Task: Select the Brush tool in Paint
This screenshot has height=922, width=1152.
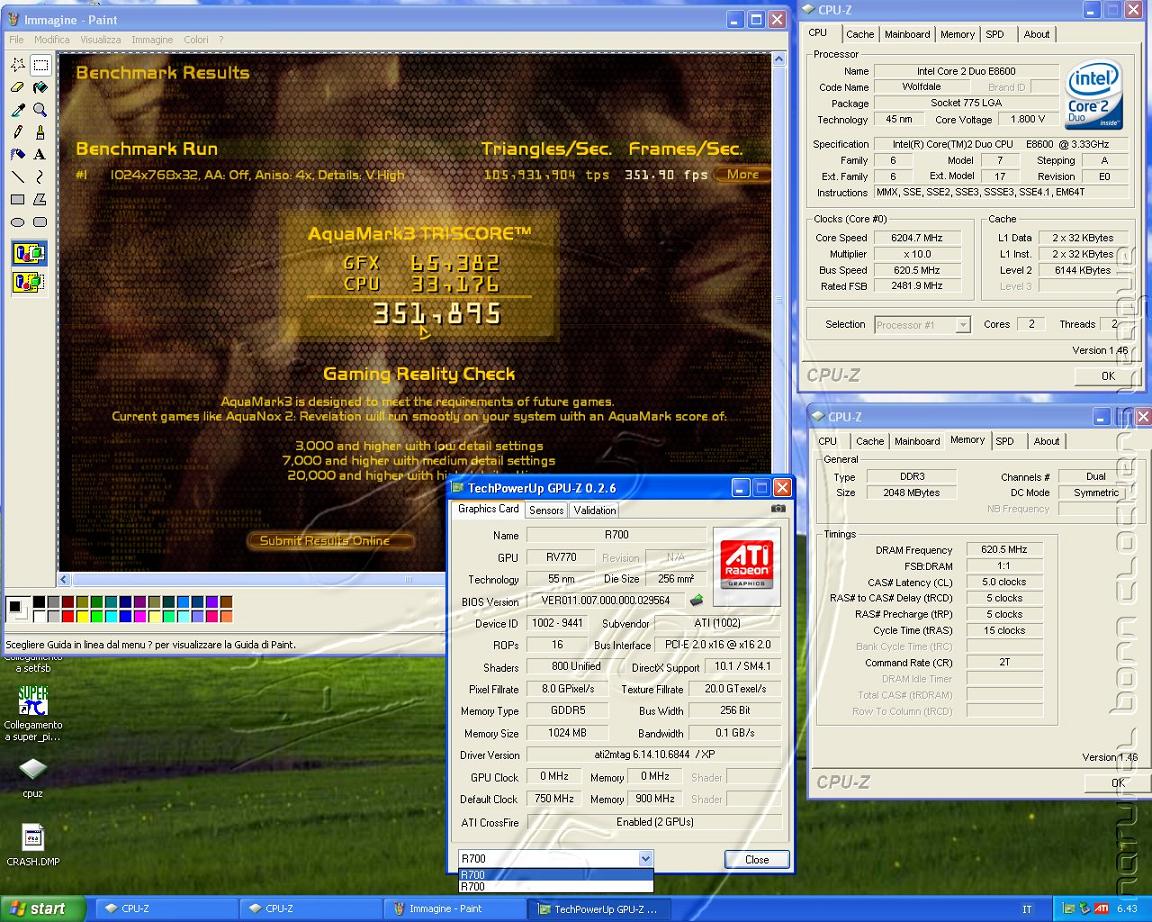Action: [40, 132]
